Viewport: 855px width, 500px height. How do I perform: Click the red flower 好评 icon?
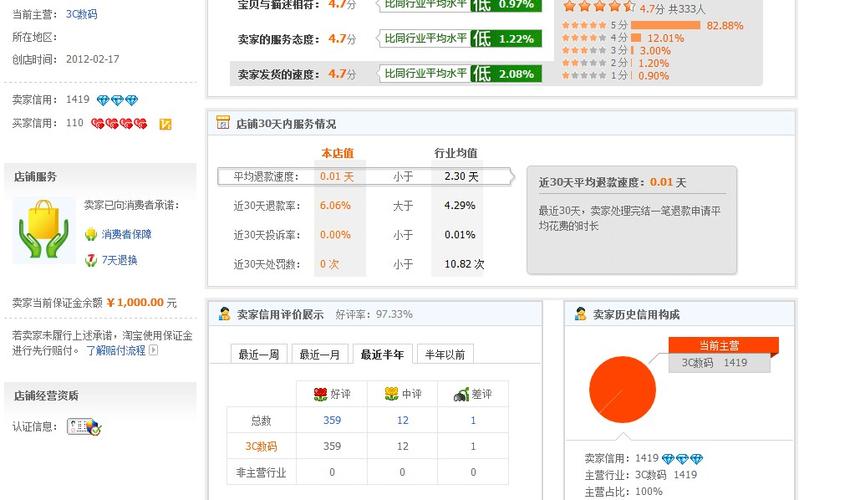click(321, 394)
